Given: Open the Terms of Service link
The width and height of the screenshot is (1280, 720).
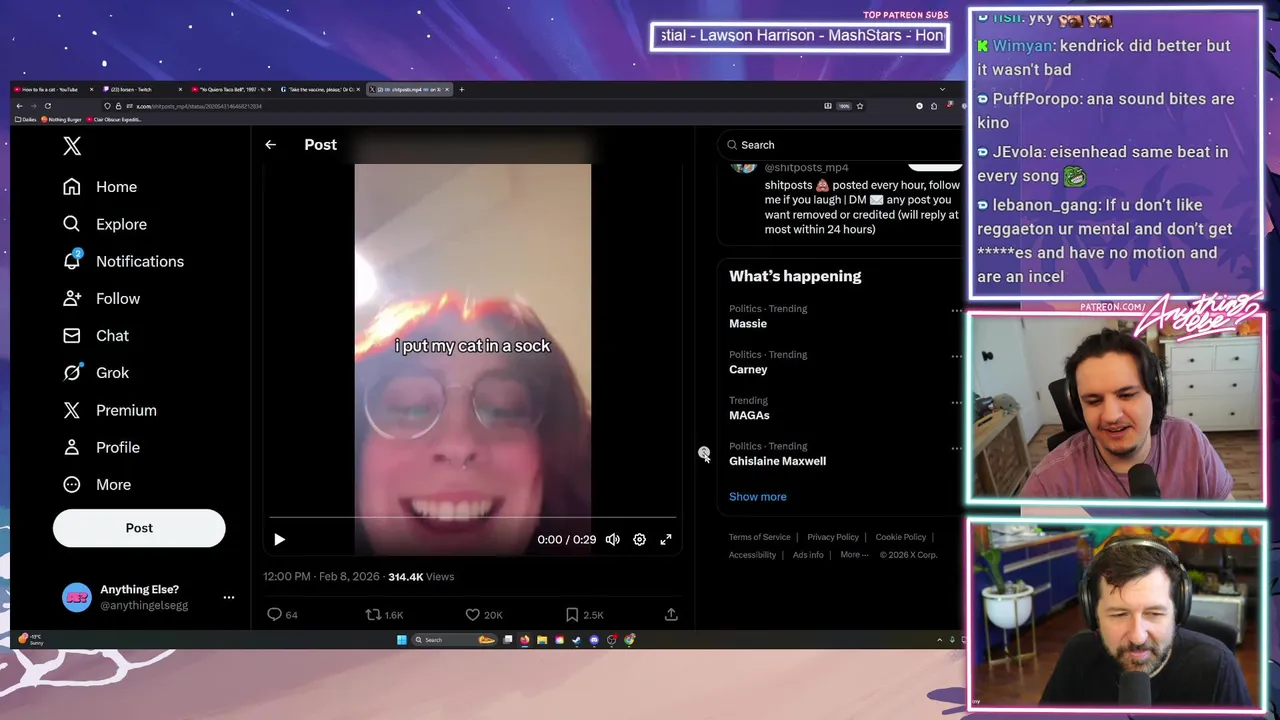Looking at the screenshot, I should (x=759, y=537).
